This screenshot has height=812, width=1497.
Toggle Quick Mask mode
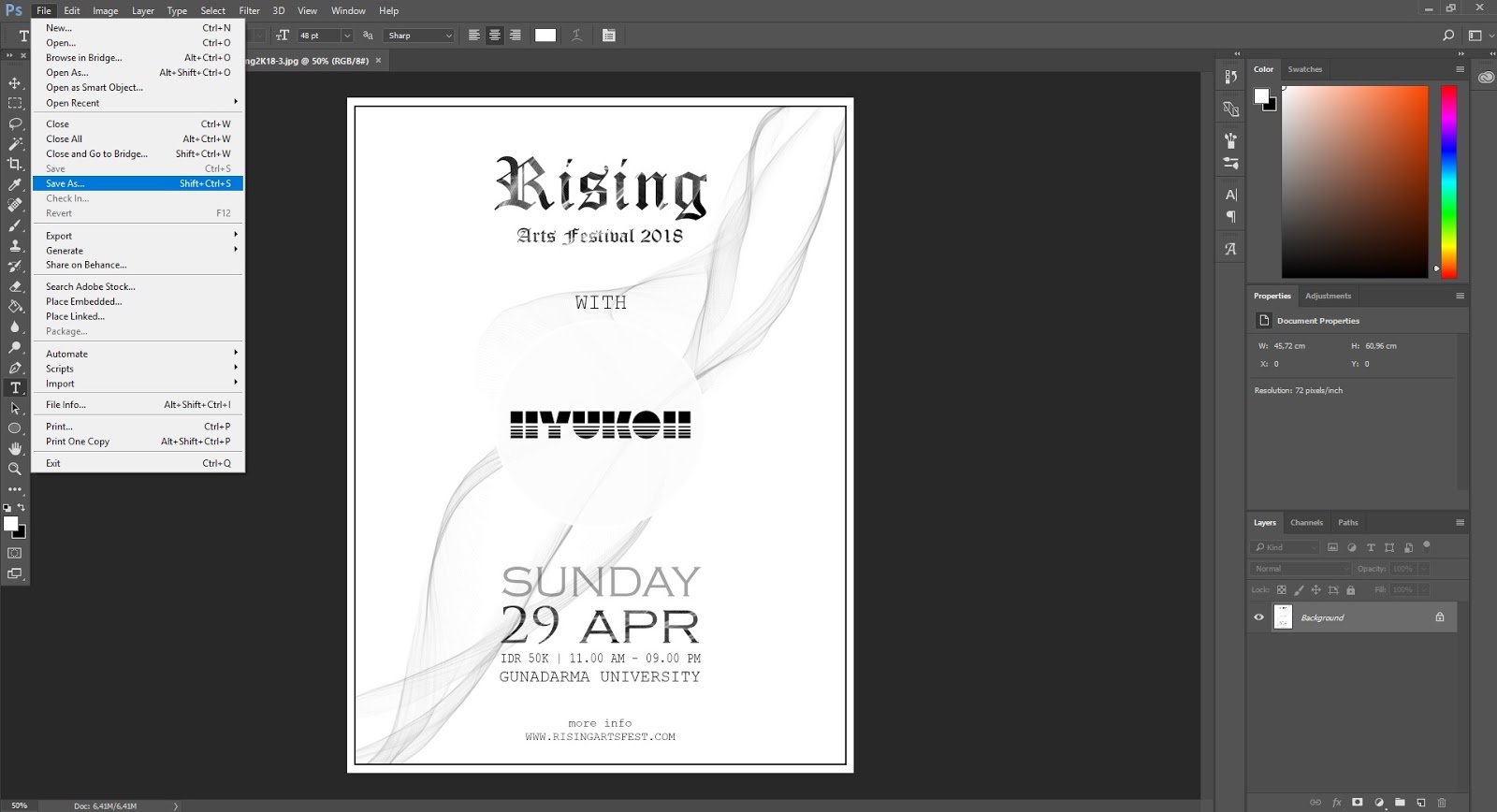(15, 554)
